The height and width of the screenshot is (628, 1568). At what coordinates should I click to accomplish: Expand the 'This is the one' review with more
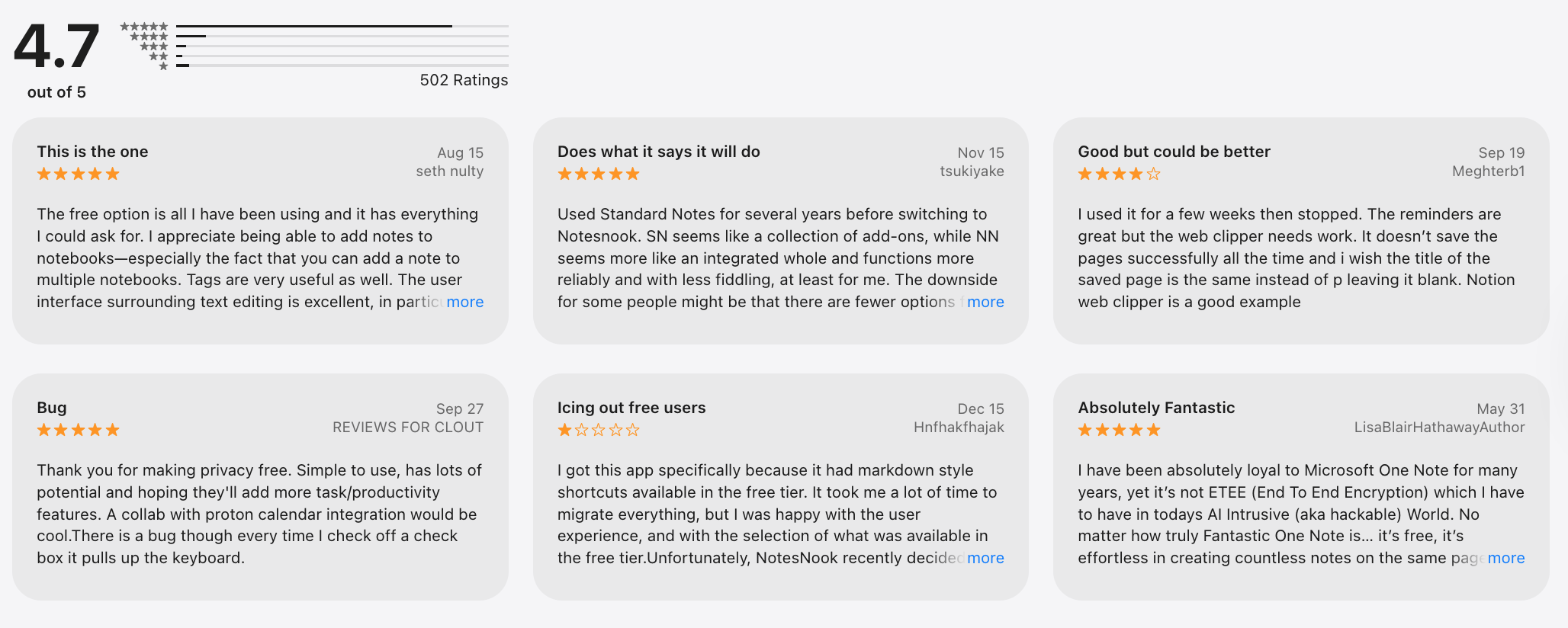464,302
